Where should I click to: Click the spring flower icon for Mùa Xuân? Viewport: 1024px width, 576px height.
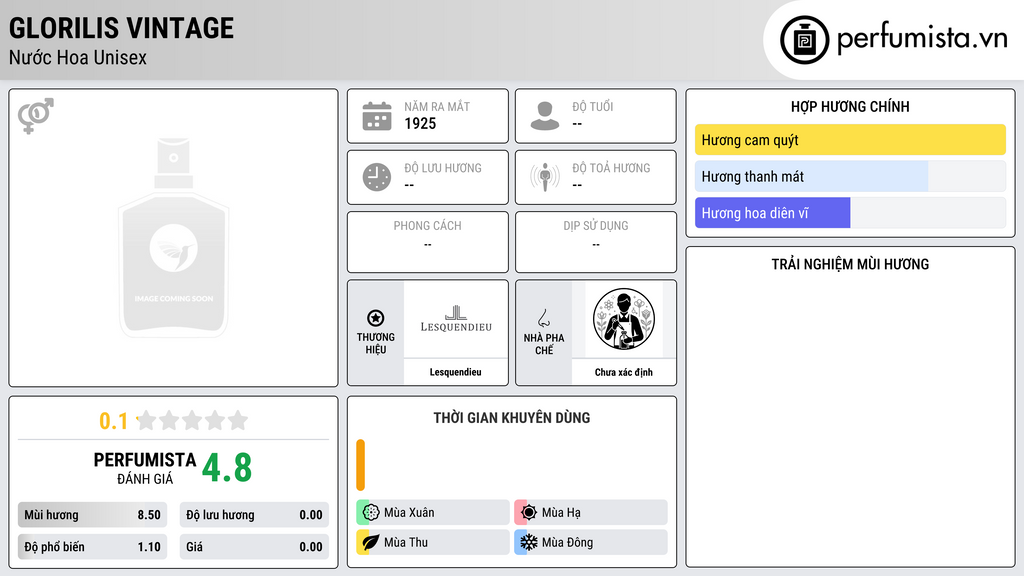(x=371, y=513)
